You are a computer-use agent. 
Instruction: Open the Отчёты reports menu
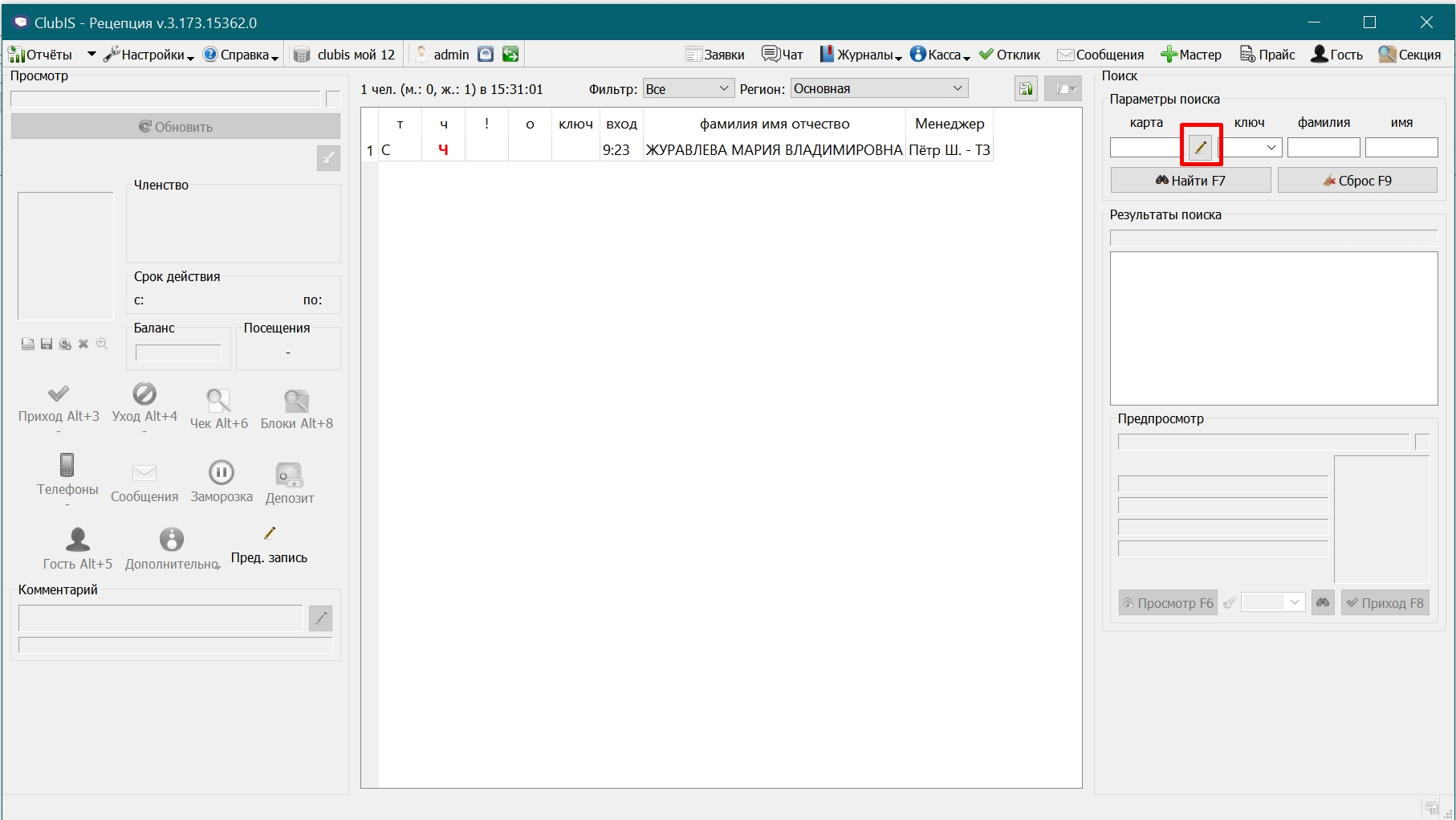[40, 55]
